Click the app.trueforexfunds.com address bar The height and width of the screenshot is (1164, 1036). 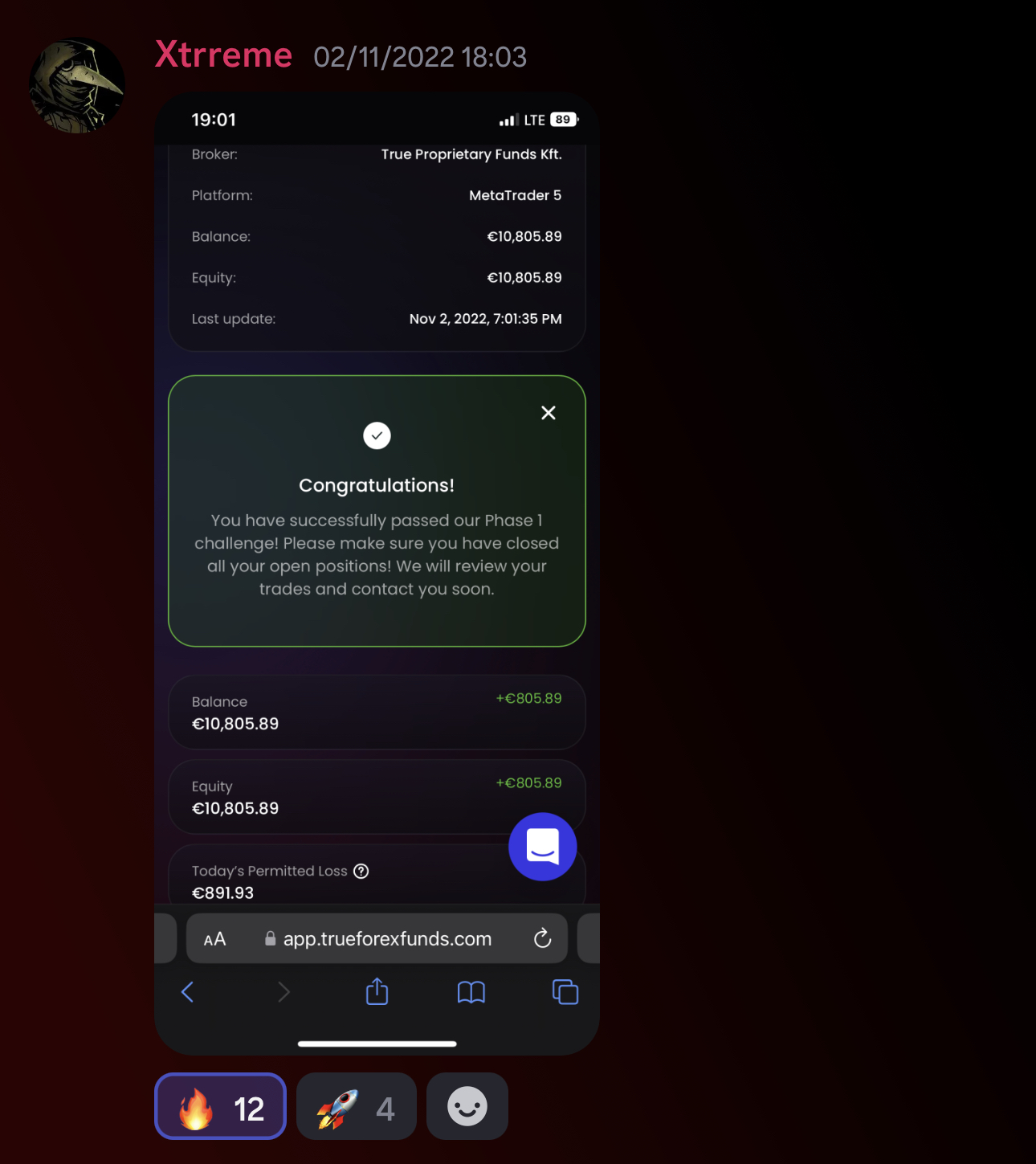tap(377, 938)
